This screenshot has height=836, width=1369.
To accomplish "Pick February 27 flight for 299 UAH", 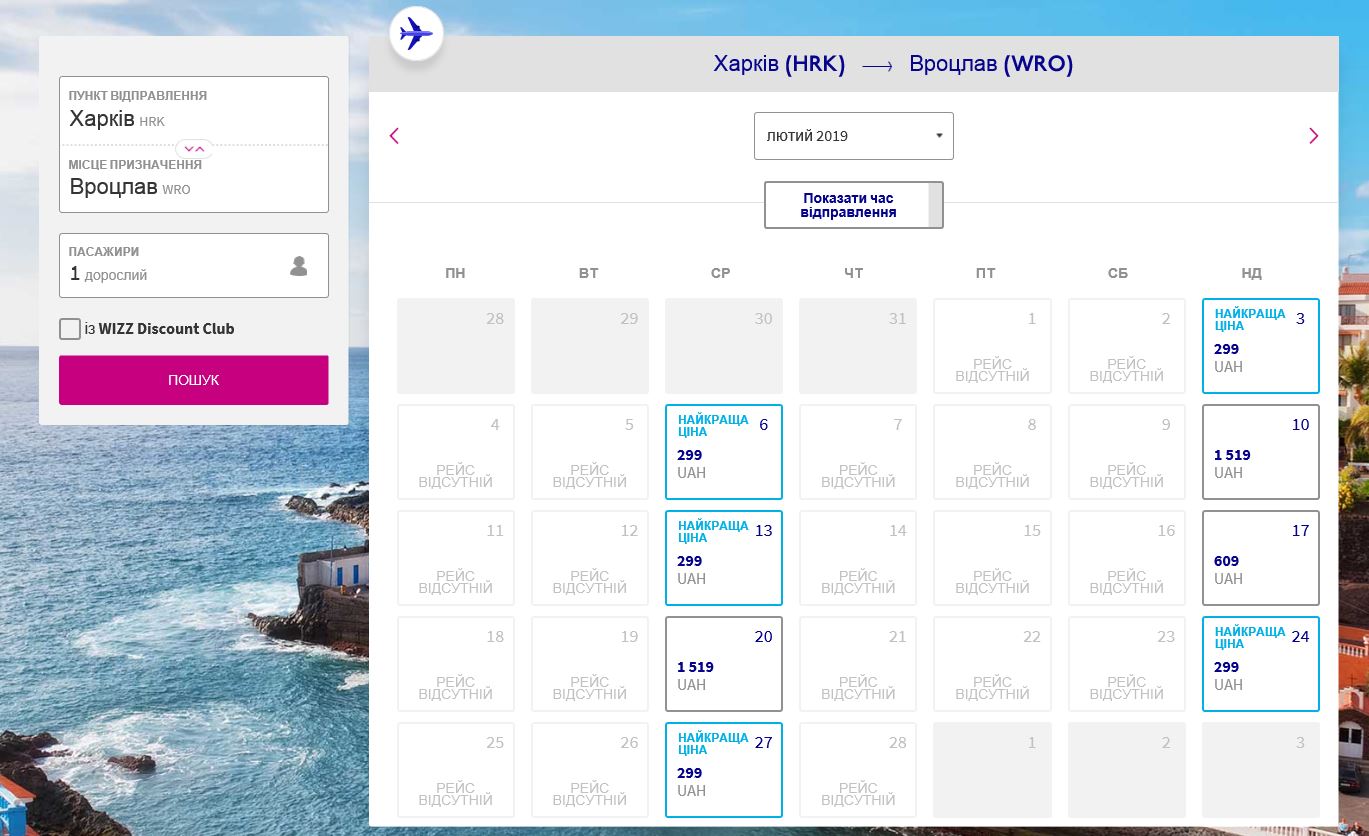I will click(723, 770).
